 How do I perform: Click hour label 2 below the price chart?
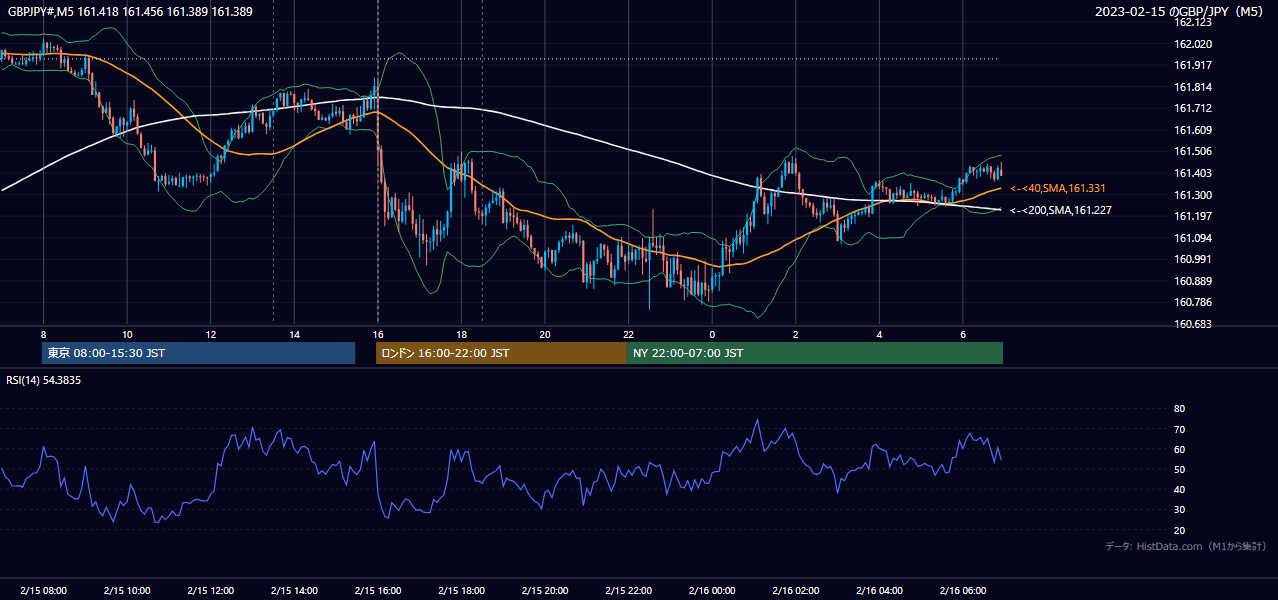pyautogui.click(x=796, y=334)
